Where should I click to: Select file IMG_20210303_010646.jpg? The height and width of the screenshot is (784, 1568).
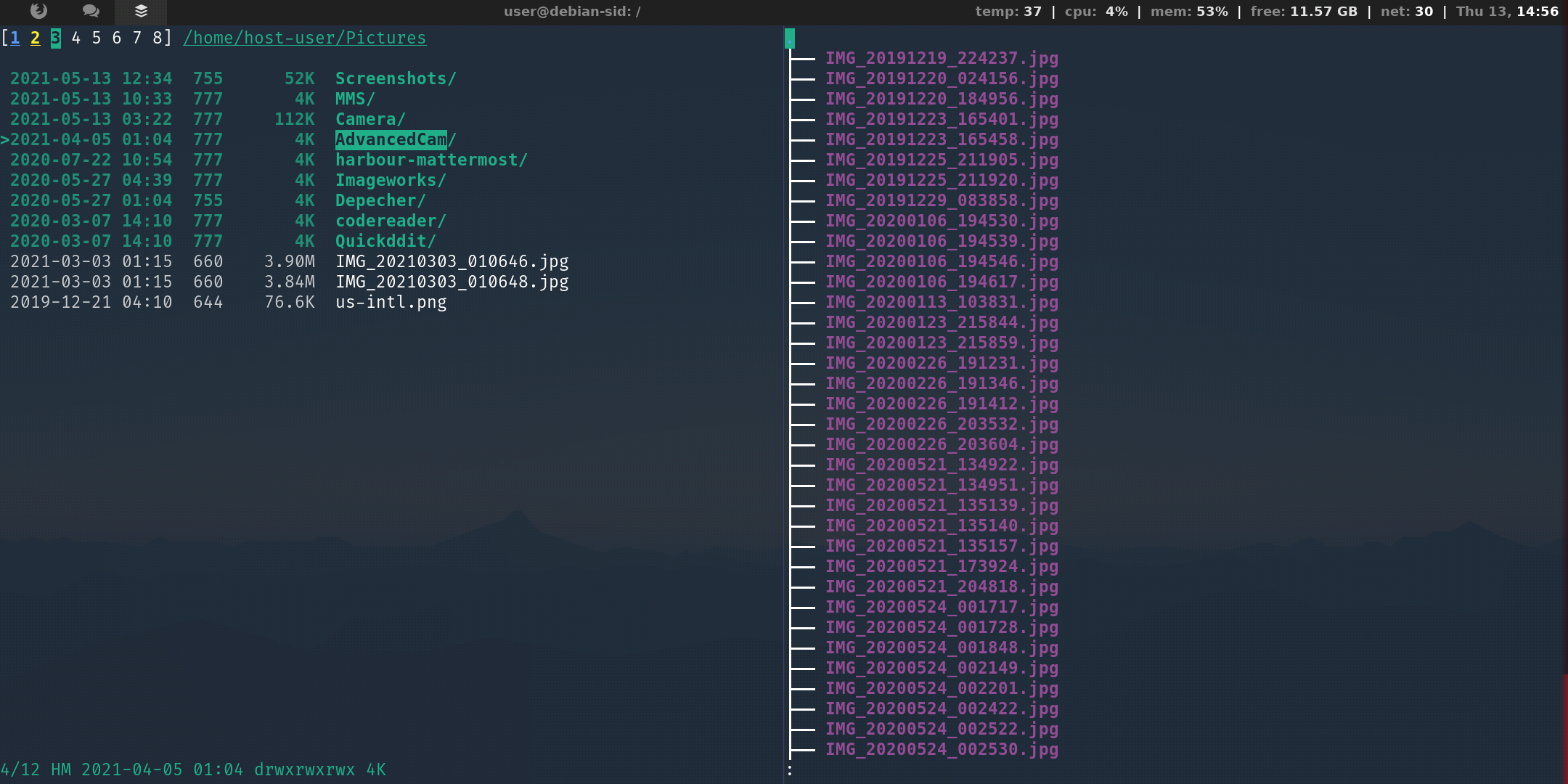(x=452, y=261)
